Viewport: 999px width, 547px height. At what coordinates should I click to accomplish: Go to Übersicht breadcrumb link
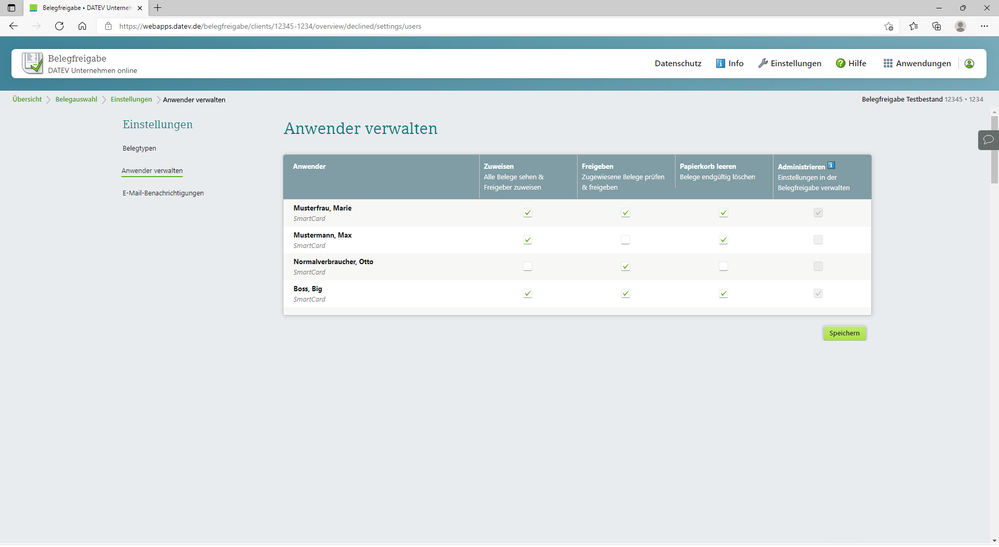[27, 100]
